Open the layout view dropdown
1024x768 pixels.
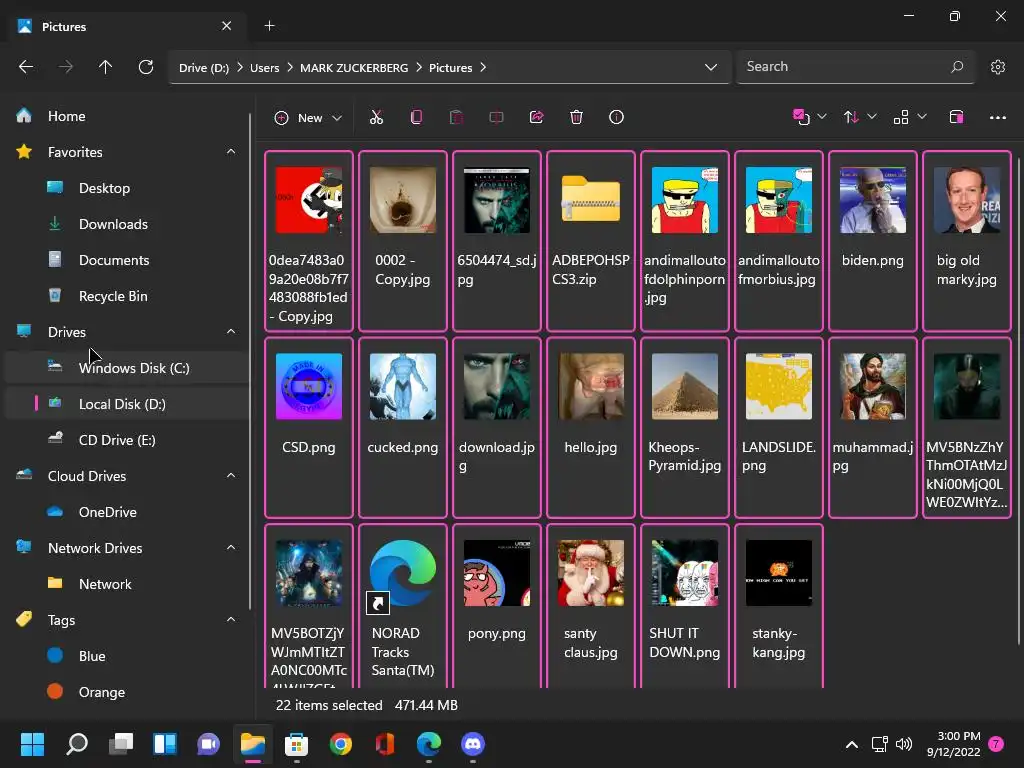pos(910,118)
